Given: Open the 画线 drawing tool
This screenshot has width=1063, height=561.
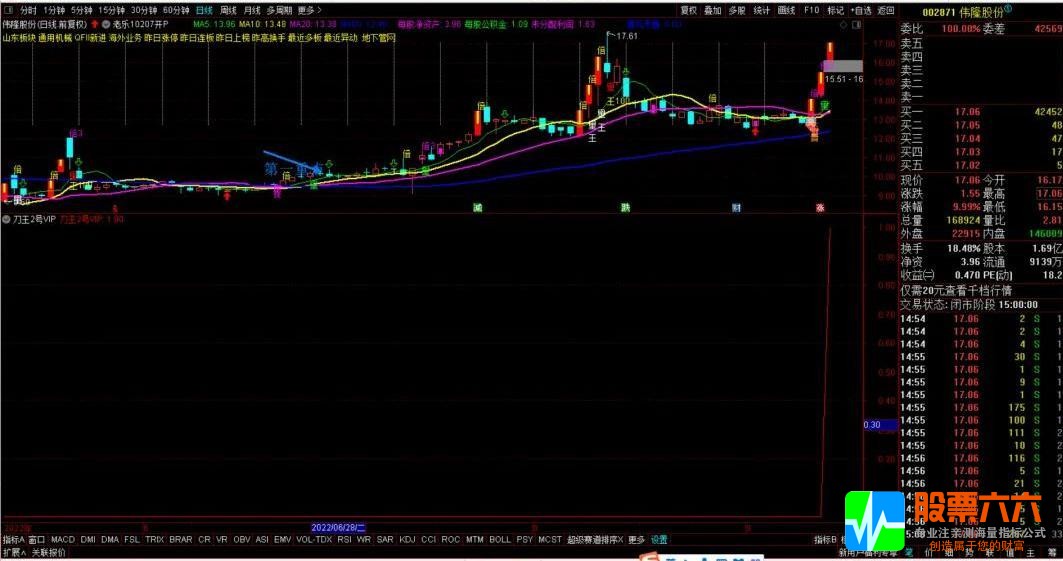Looking at the screenshot, I should (786, 10).
